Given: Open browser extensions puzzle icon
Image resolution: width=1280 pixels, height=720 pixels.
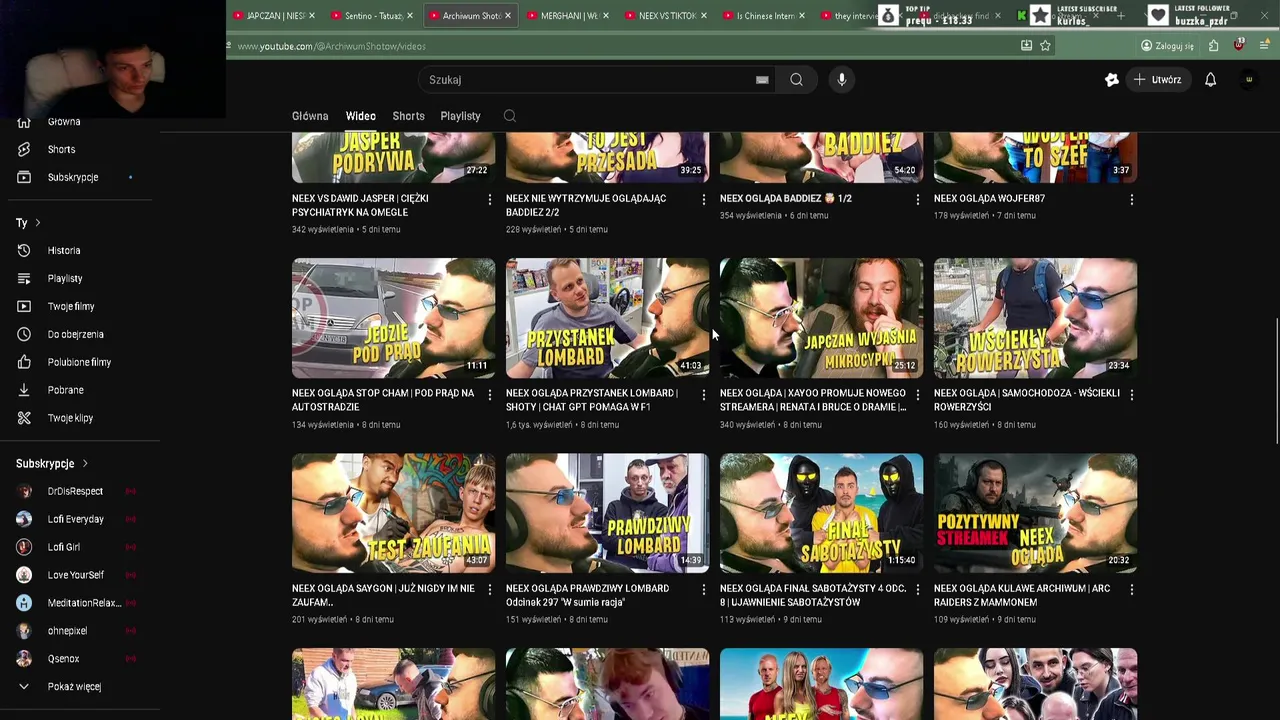Looking at the screenshot, I should coord(1213,45).
